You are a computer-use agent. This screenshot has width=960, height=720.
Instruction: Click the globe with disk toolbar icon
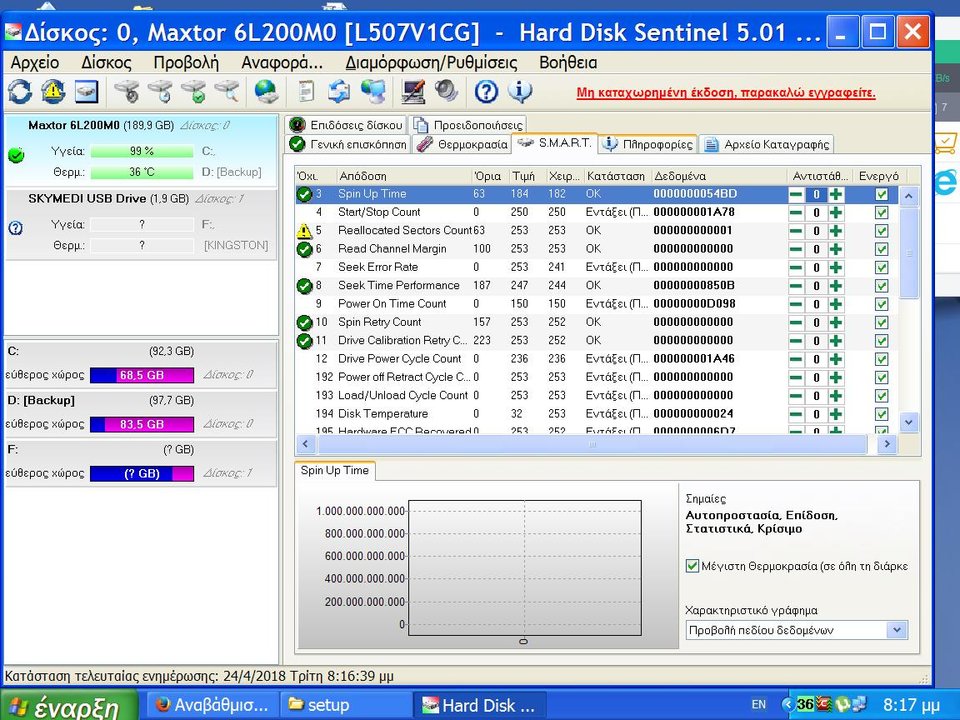[266, 92]
